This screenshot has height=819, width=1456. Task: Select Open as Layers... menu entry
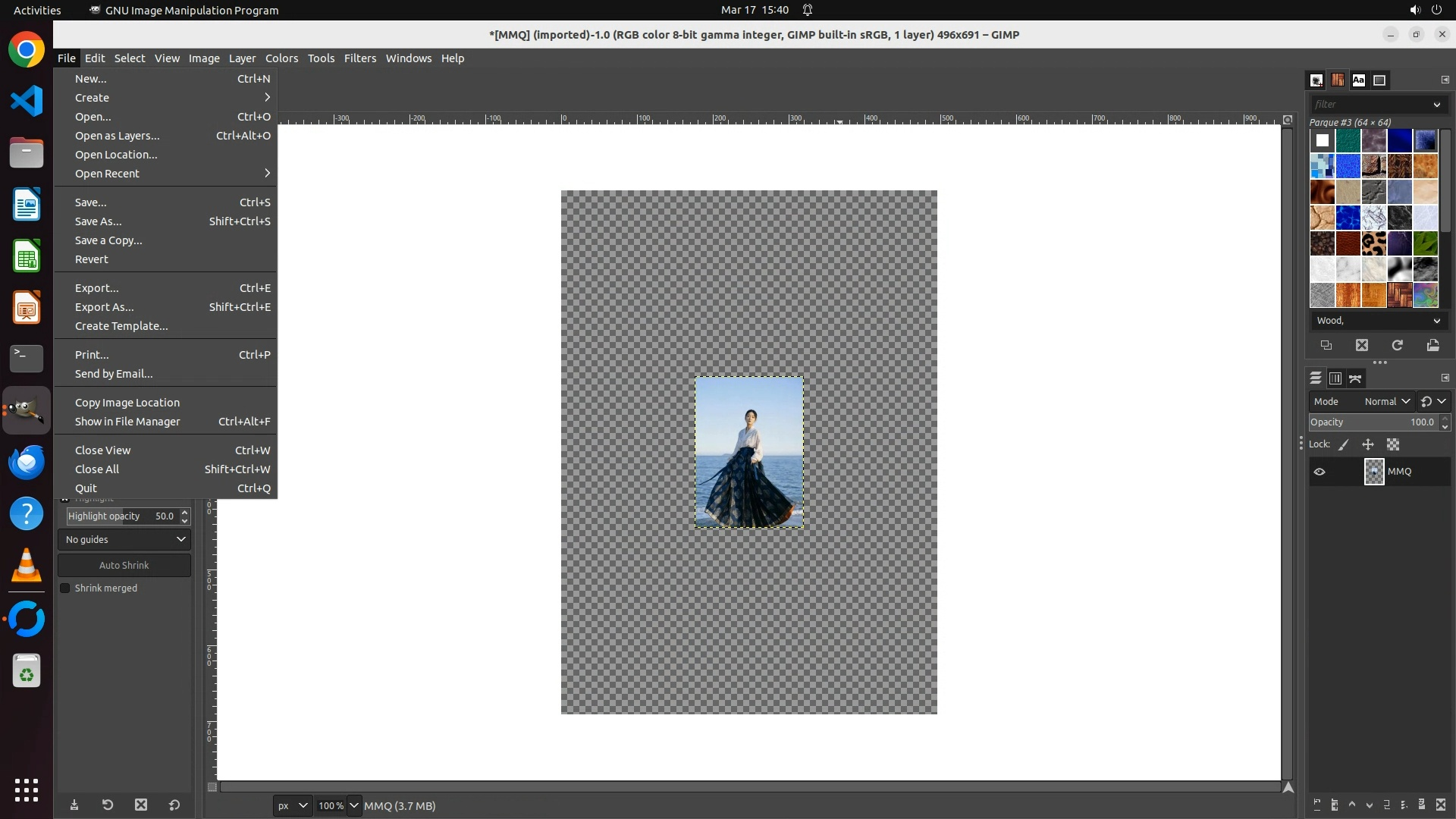(x=117, y=136)
